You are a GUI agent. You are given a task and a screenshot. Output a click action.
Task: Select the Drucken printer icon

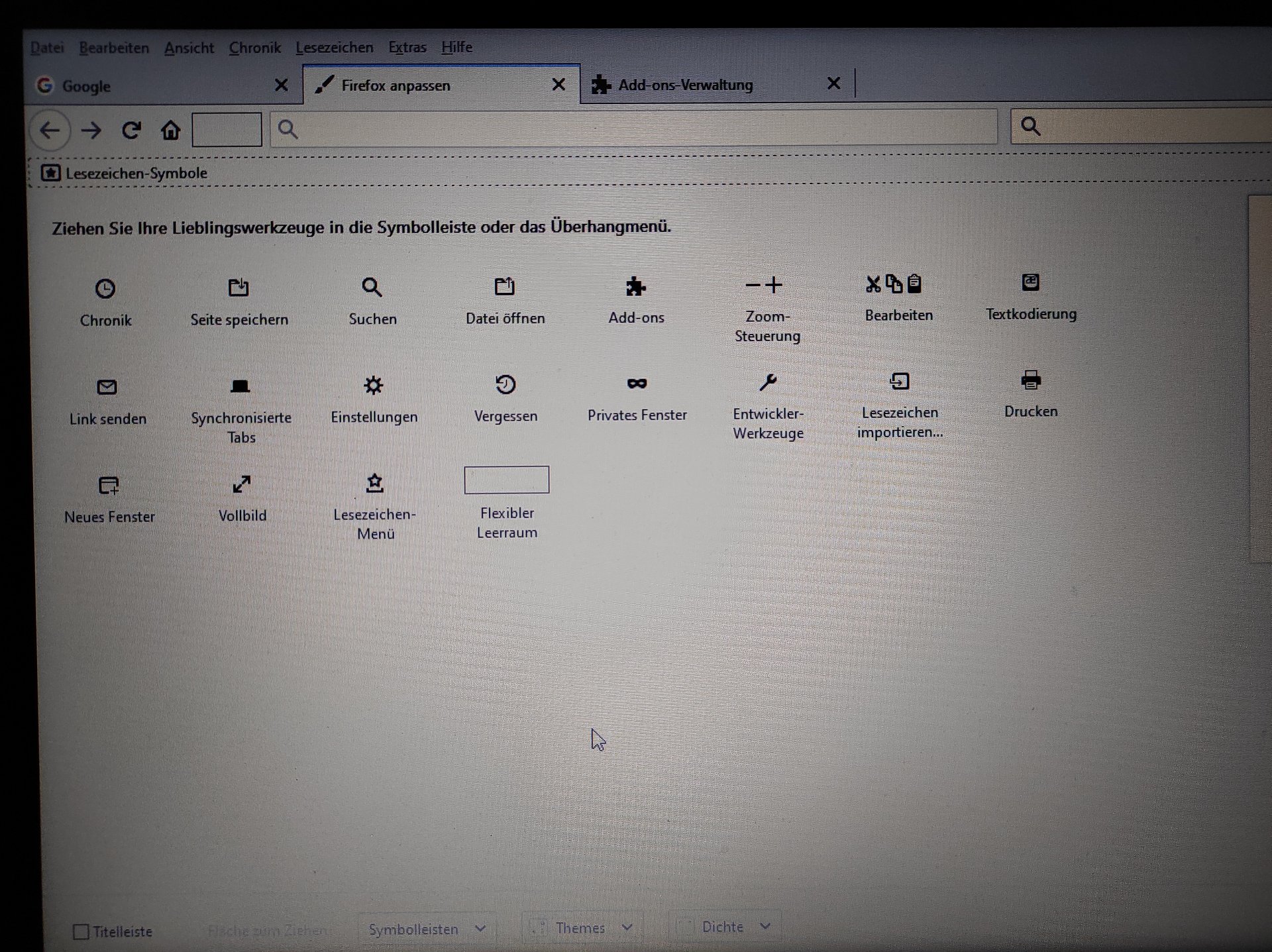pyautogui.click(x=1031, y=380)
